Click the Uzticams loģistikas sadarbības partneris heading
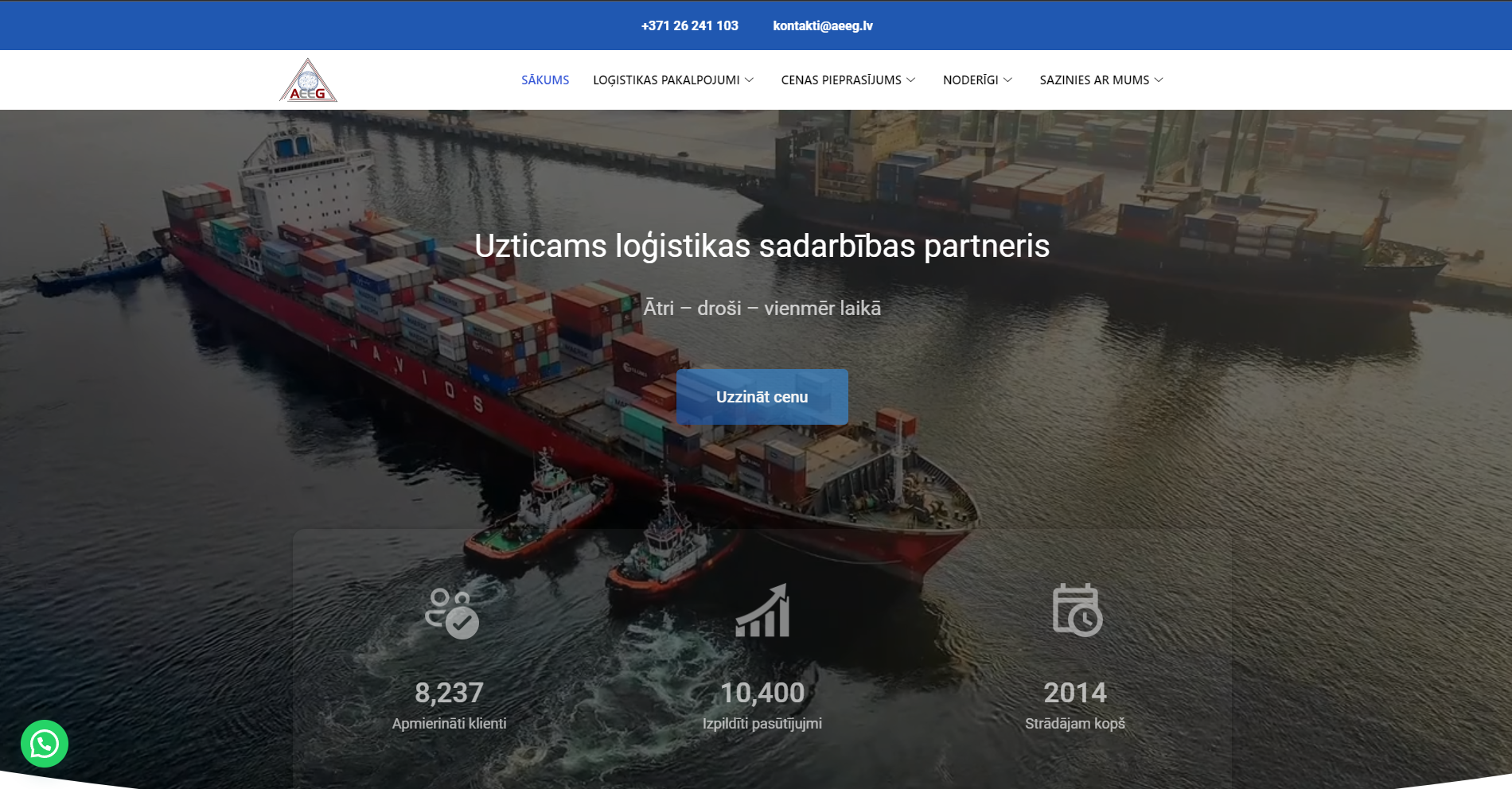The width and height of the screenshot is (1512, 789). pos(762,246)
